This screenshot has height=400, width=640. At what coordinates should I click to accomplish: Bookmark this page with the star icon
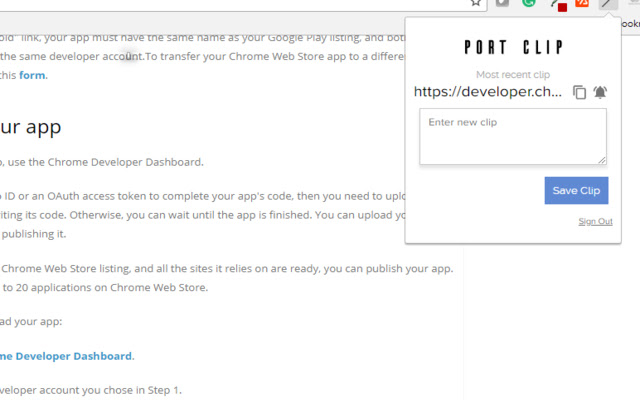[x=476, y=3]
